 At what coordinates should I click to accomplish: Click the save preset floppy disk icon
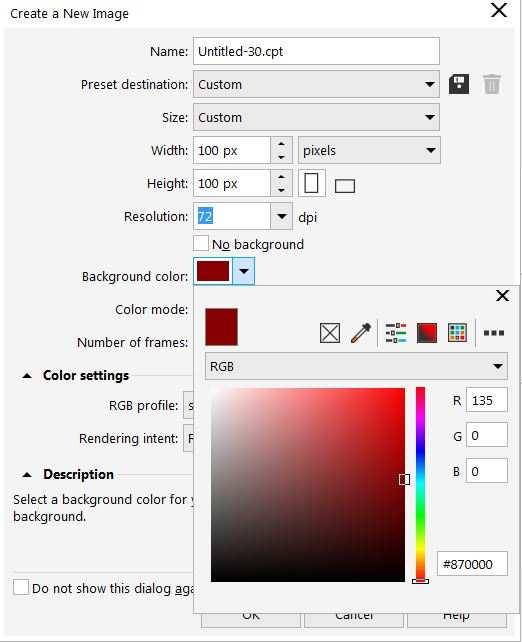(459, 84)
